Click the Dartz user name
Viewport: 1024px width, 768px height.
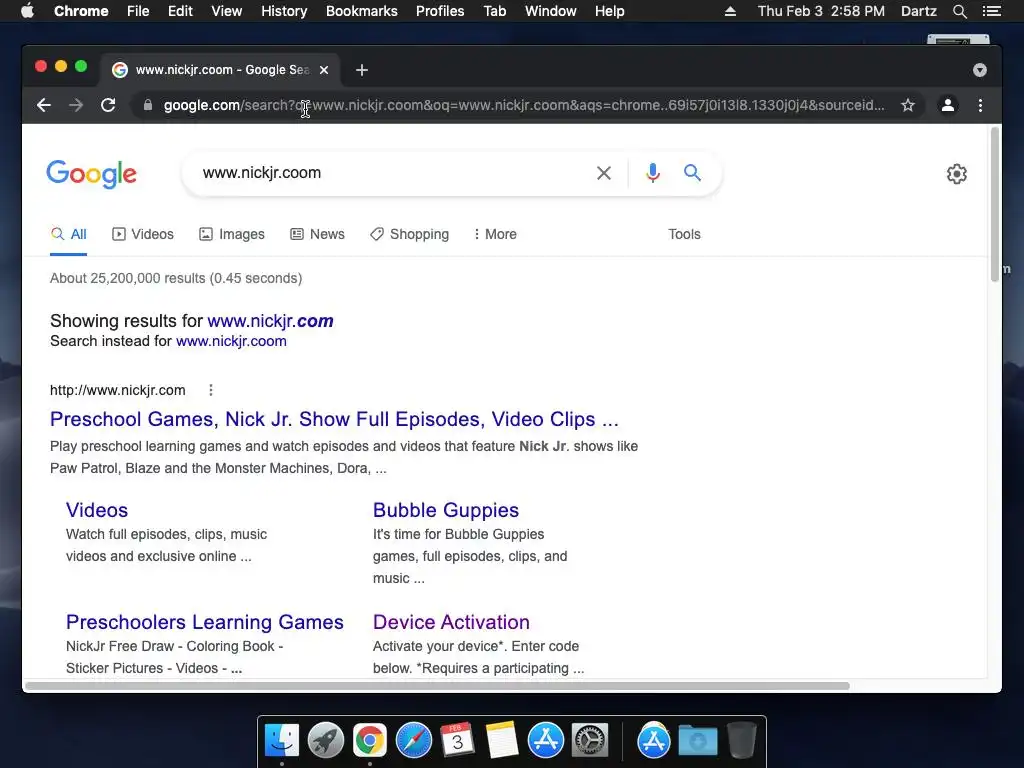(918, 11)
